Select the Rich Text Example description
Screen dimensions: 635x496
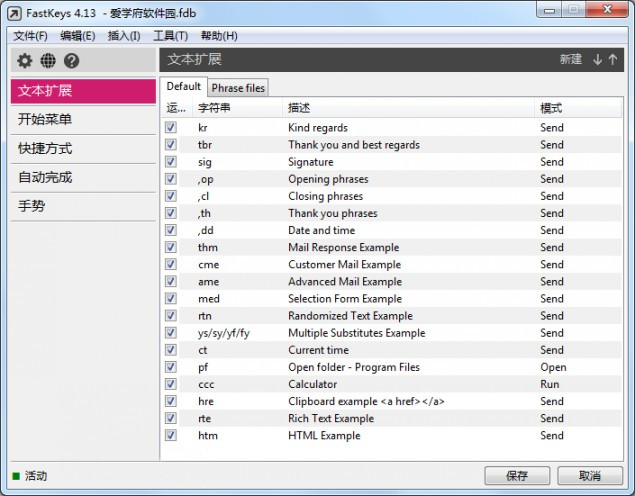[x=331, y=418]
